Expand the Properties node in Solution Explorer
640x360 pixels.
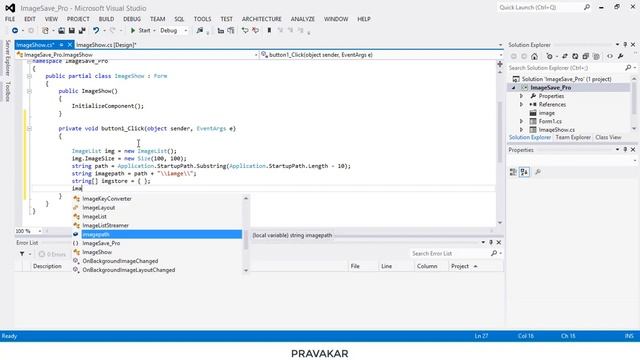[521, 96]
